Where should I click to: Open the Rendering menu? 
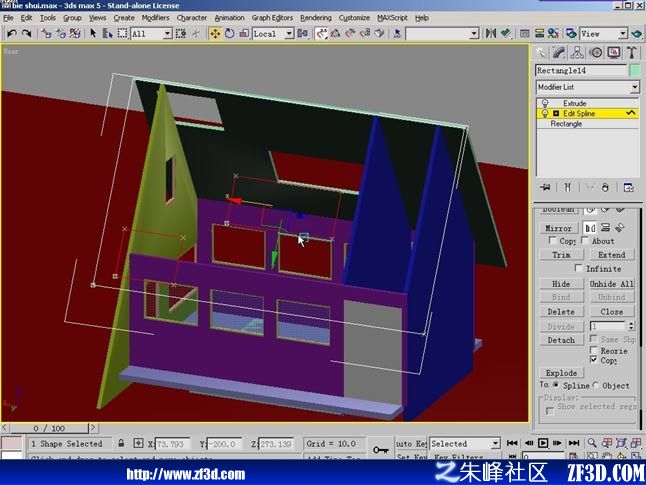click(316, 18)
